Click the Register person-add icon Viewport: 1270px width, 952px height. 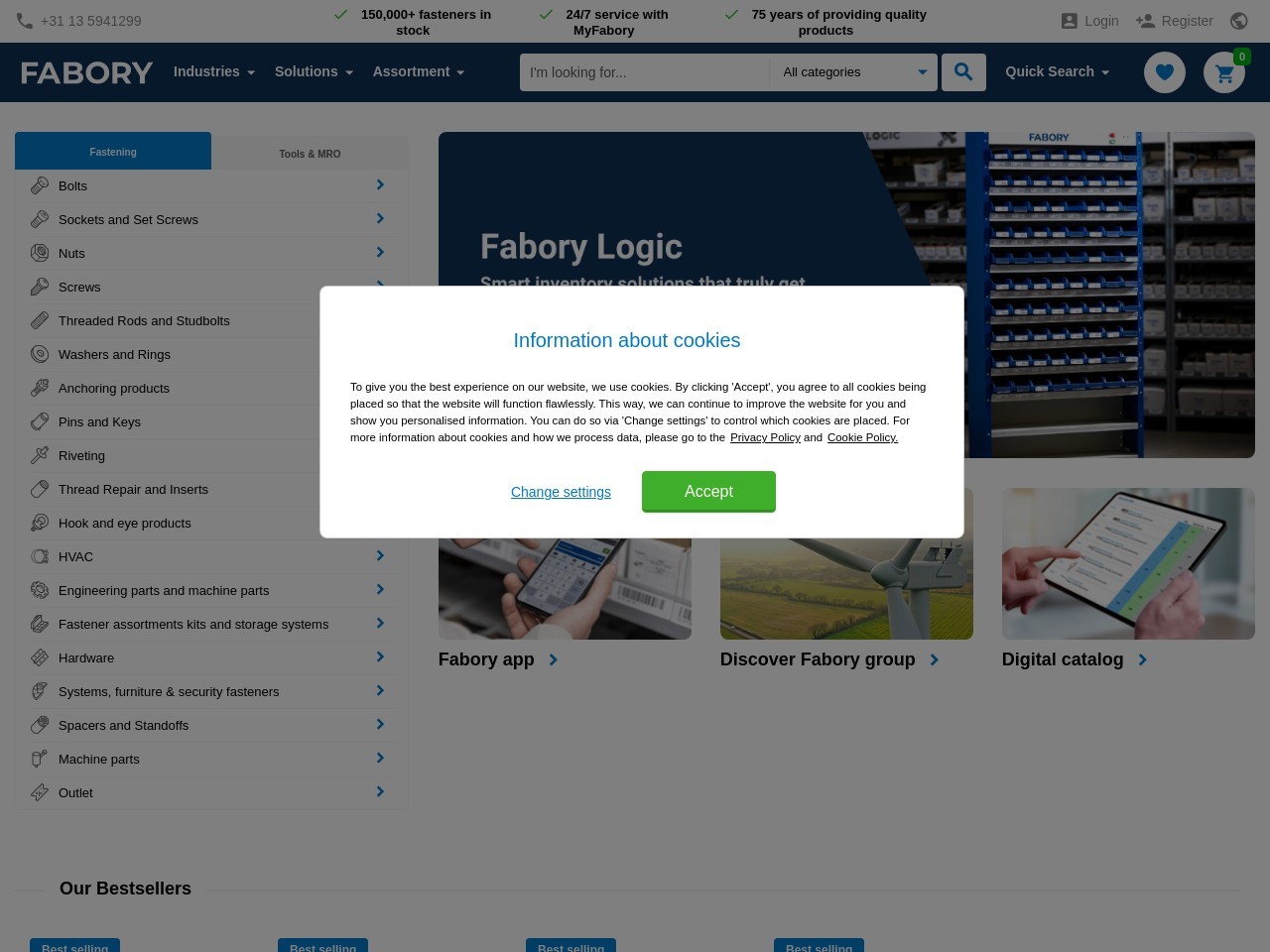point(1145,21)
